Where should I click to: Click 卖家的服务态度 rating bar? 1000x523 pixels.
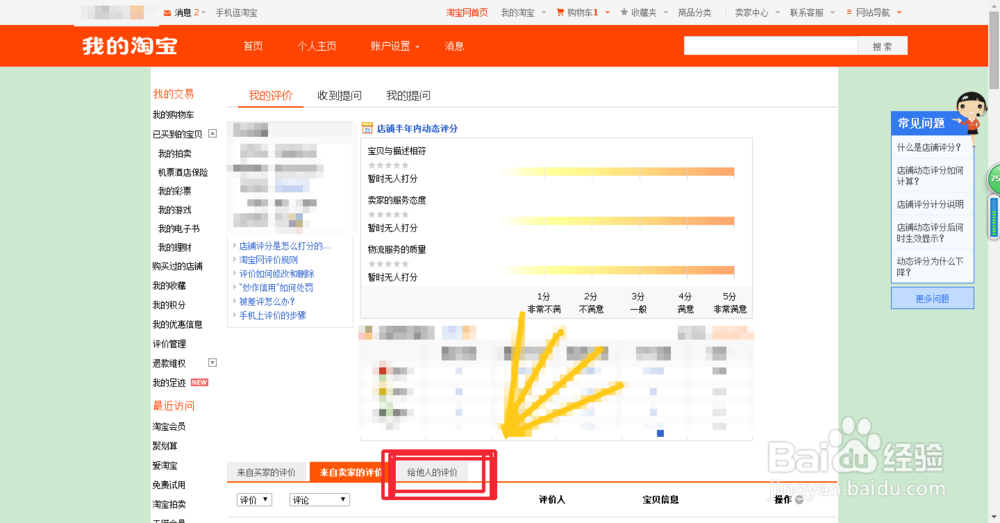click(617, 221)
